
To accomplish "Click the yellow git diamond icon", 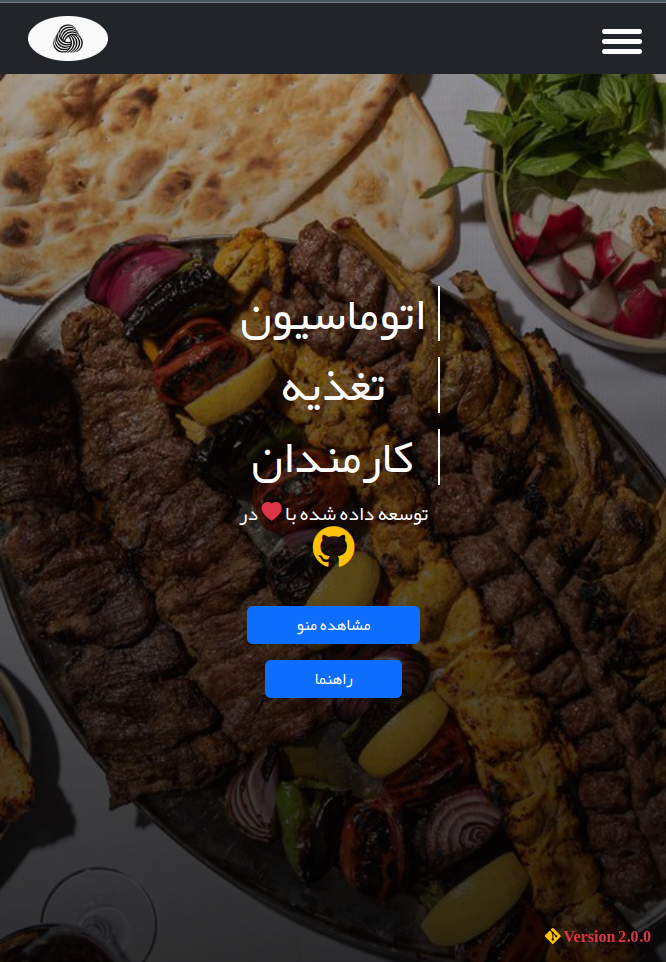I will [x=553, y=936].
